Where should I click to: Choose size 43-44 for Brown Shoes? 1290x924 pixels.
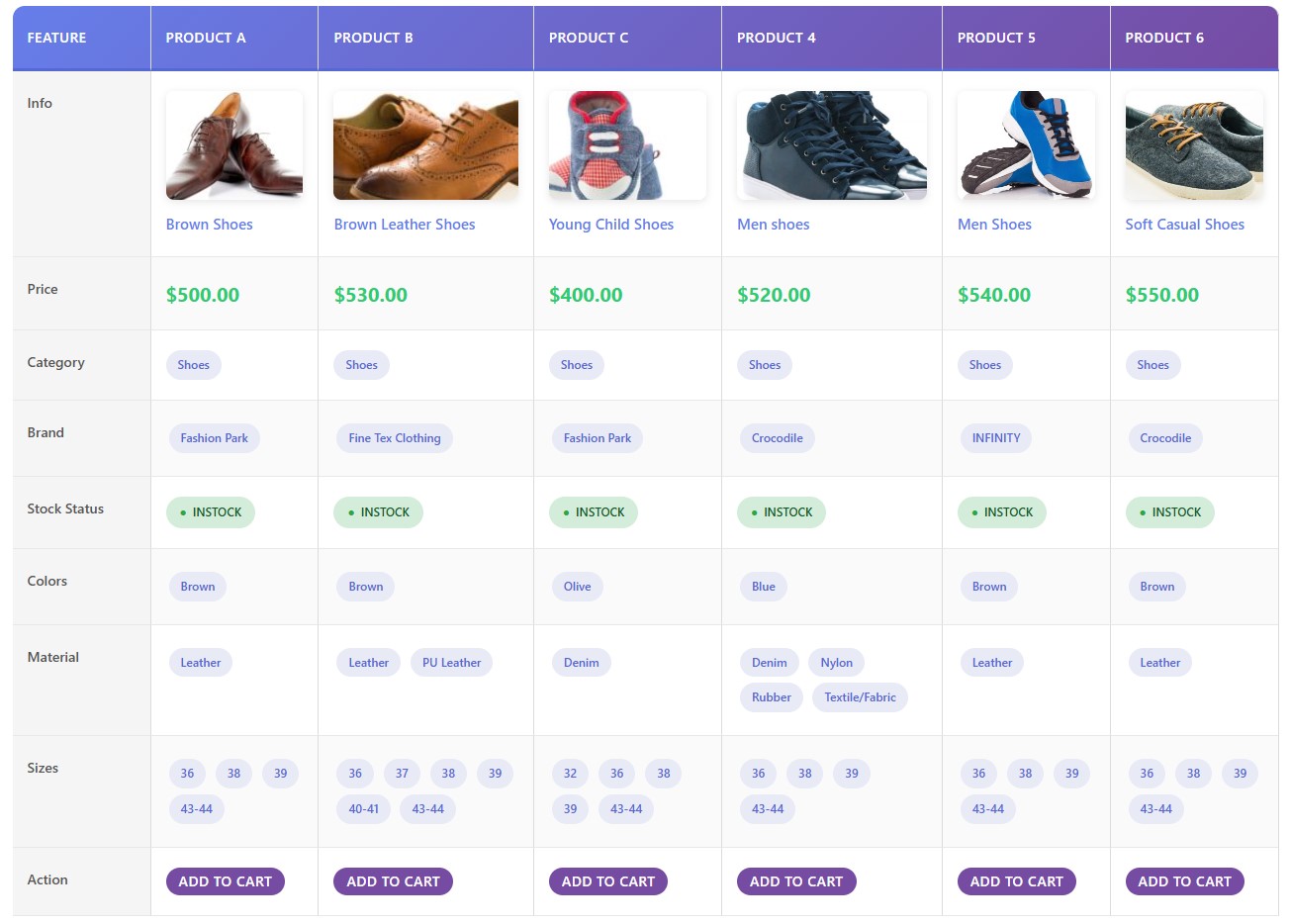click(x=197, y=808)
